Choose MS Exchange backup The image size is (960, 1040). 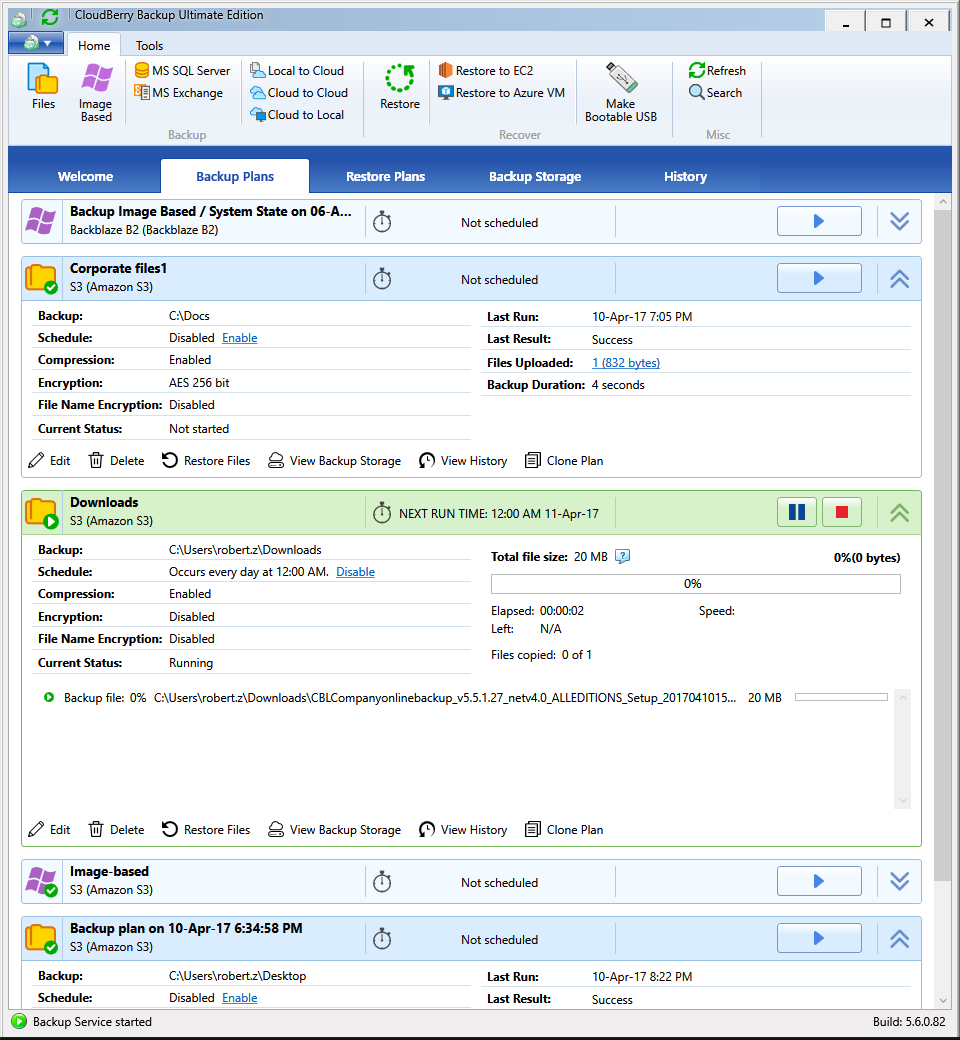178,92
